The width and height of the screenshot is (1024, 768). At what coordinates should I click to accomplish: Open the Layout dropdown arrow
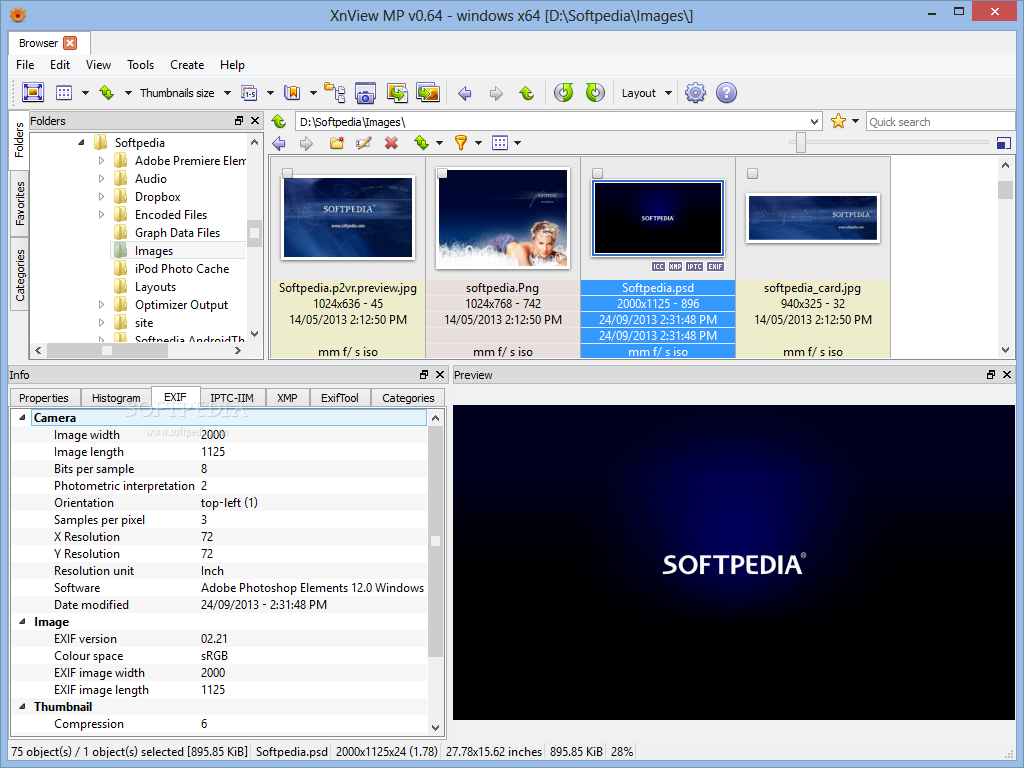668,93
